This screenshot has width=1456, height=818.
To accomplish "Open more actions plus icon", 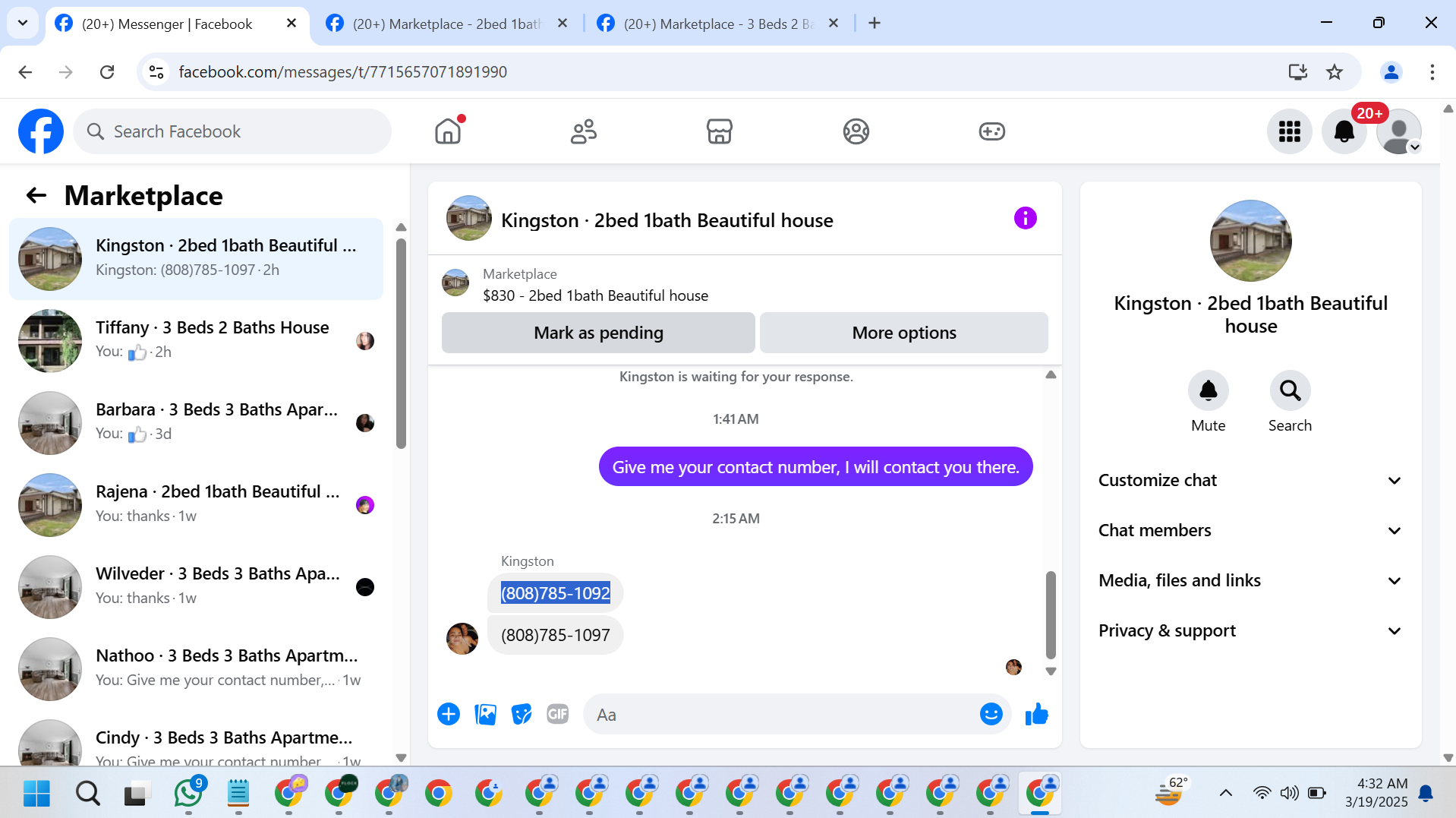I will point(449,714).
